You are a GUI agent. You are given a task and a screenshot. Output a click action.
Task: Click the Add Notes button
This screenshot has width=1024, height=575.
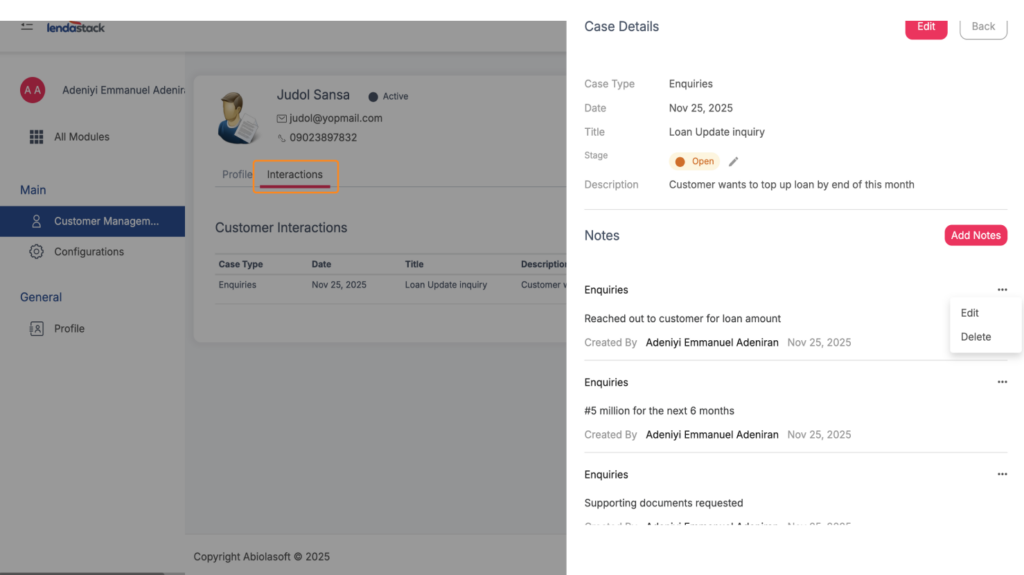tap(975, 235)
